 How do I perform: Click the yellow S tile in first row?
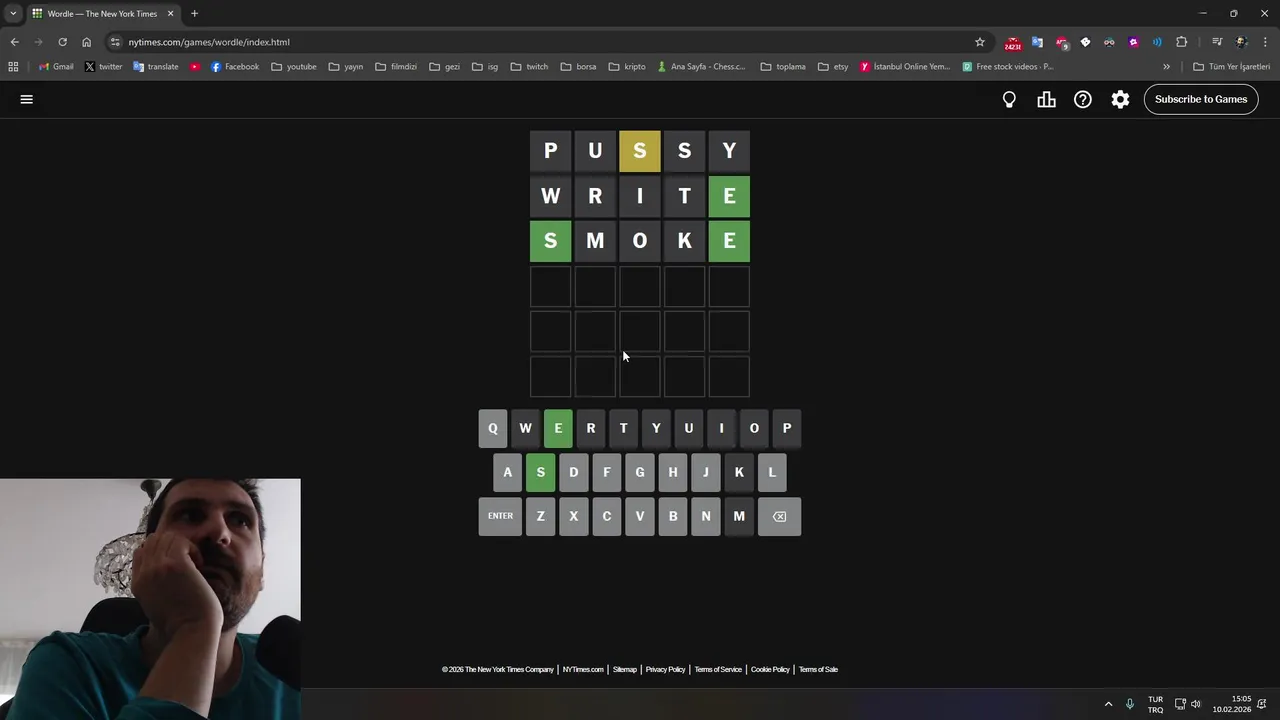[640, 151]
